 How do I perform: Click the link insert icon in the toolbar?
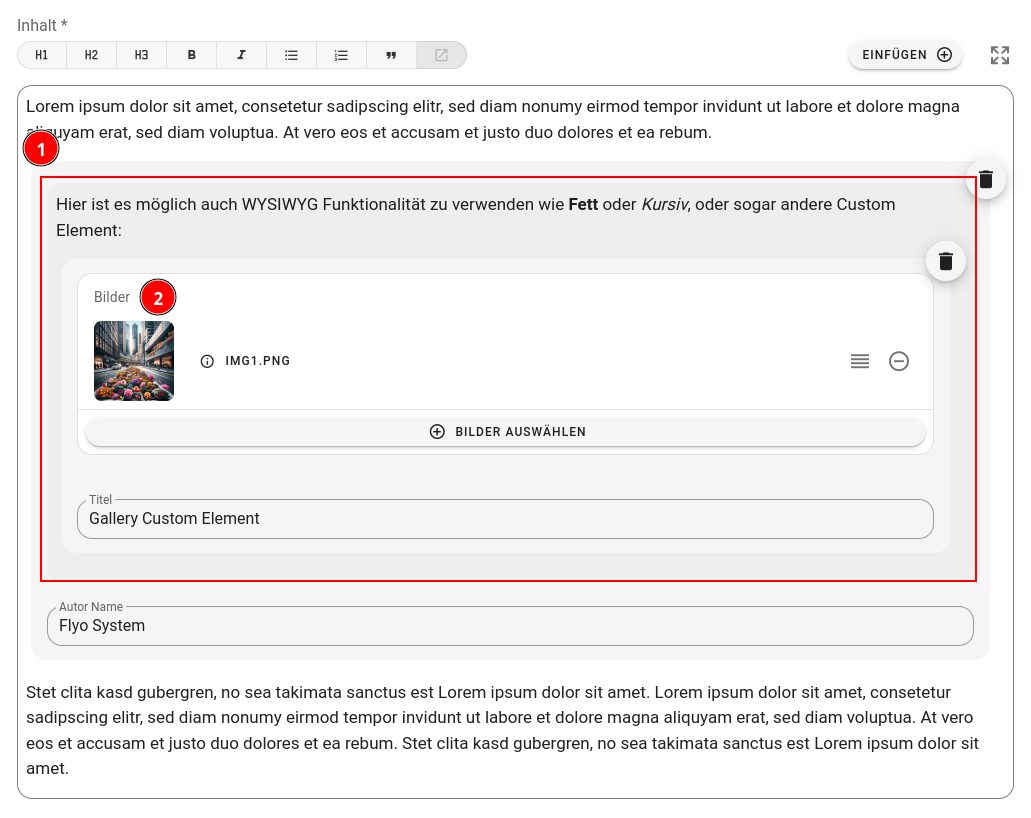pyautogui.click(x=440, y=55)
